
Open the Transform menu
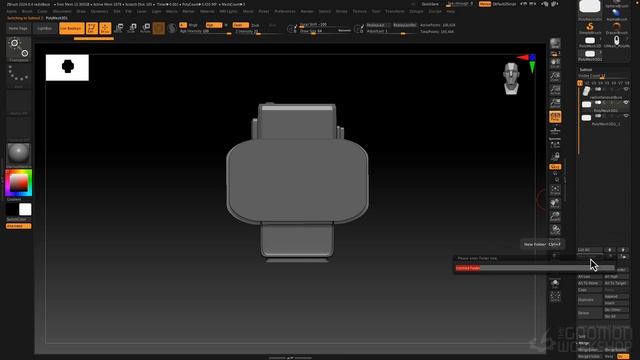pyautogui.click(x=395, y=11)
